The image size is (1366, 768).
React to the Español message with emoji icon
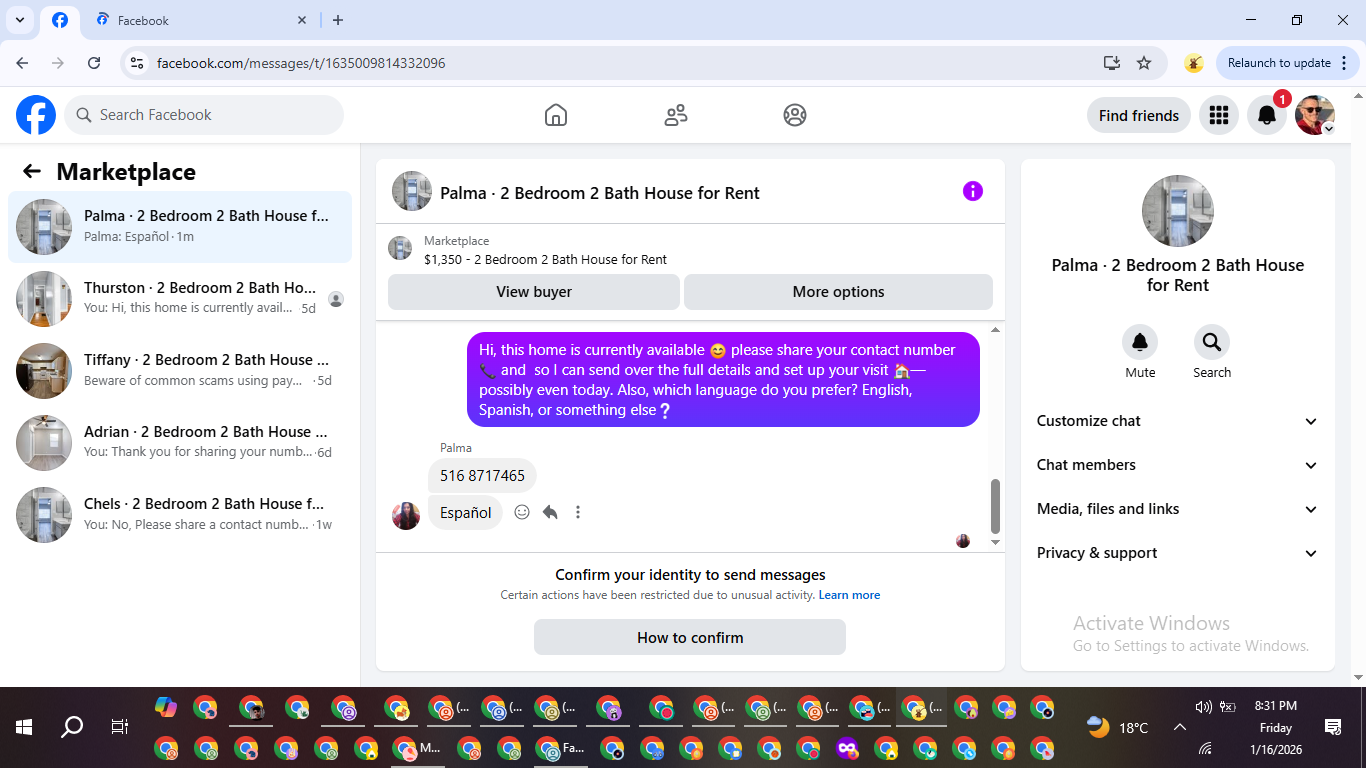pos(522,512)
